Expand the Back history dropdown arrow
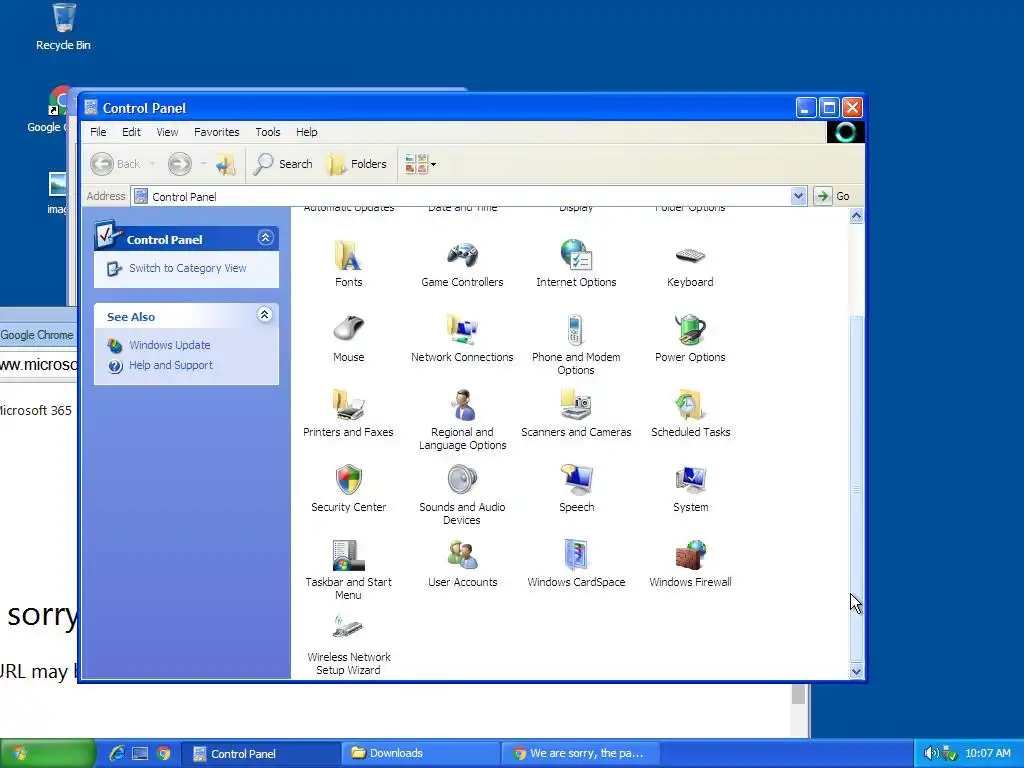Screen dimensions: 1024x768 point(152,164)
